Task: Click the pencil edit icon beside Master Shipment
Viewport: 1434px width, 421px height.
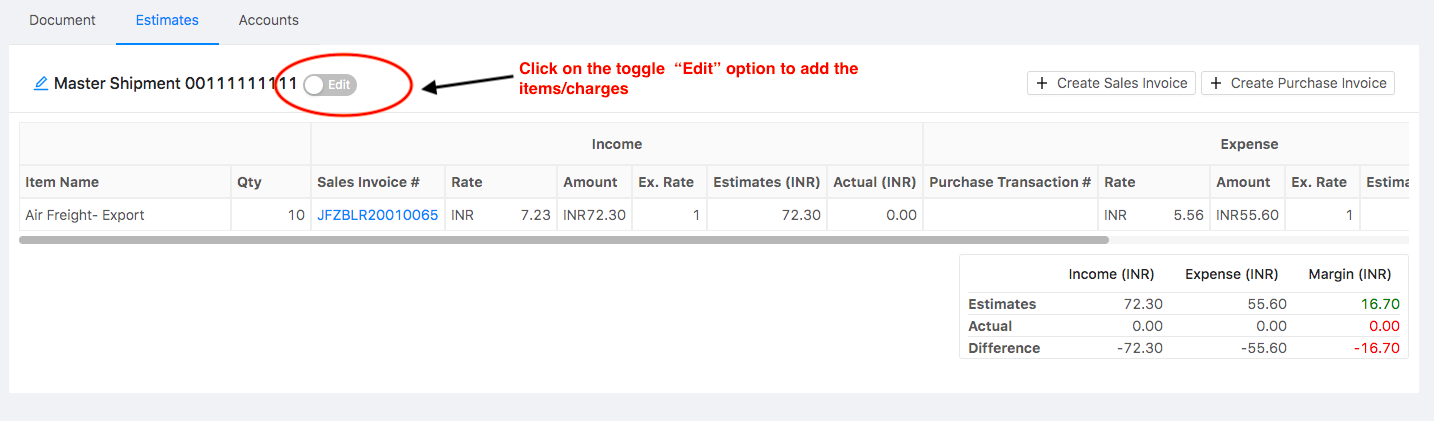Action: tap(41, 84)
